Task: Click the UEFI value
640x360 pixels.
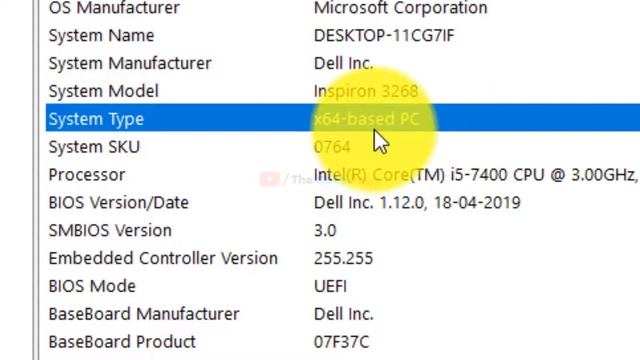Action: click(x=330, y=286)
